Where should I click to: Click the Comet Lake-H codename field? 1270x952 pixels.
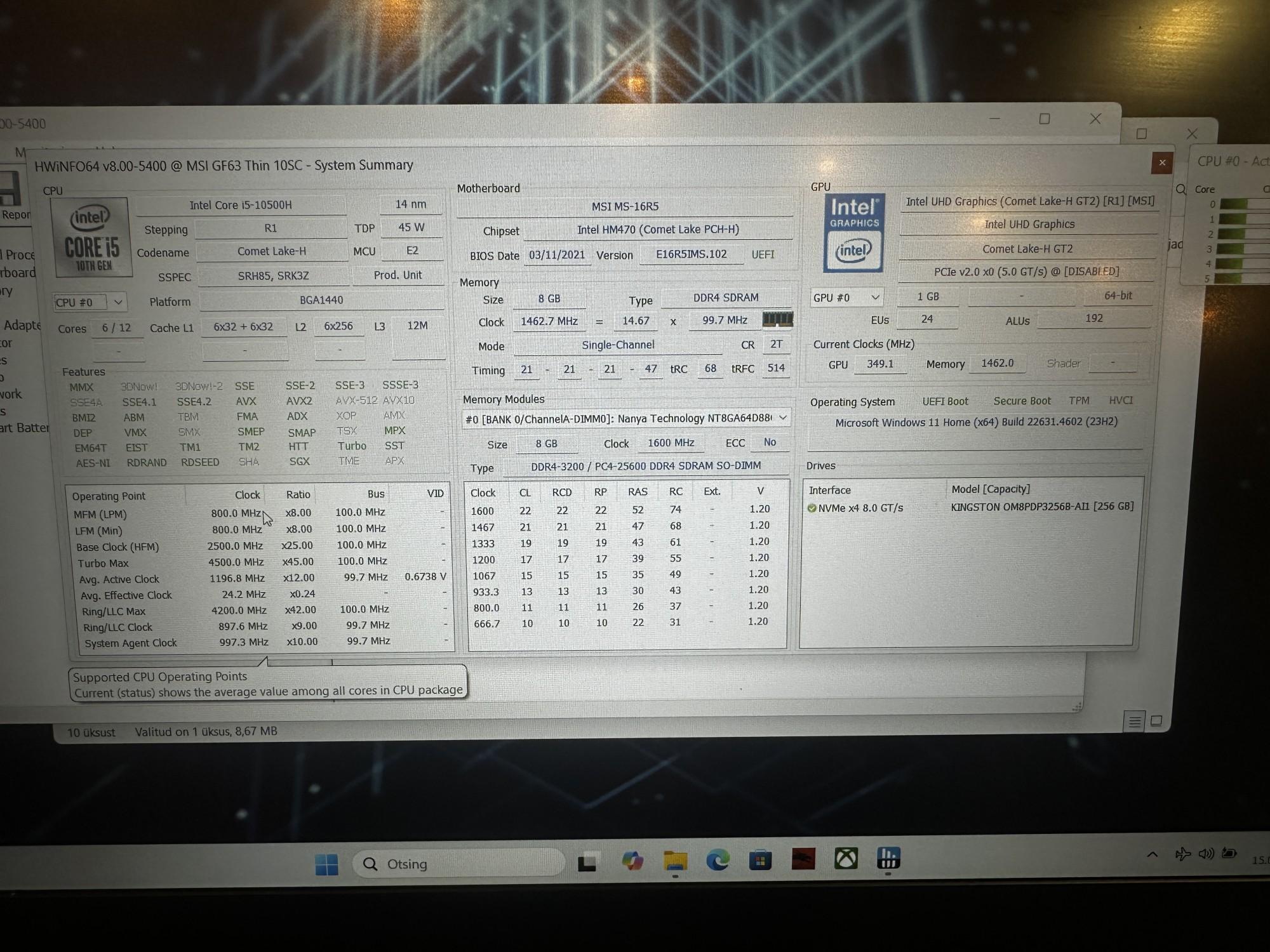[272, 251]
